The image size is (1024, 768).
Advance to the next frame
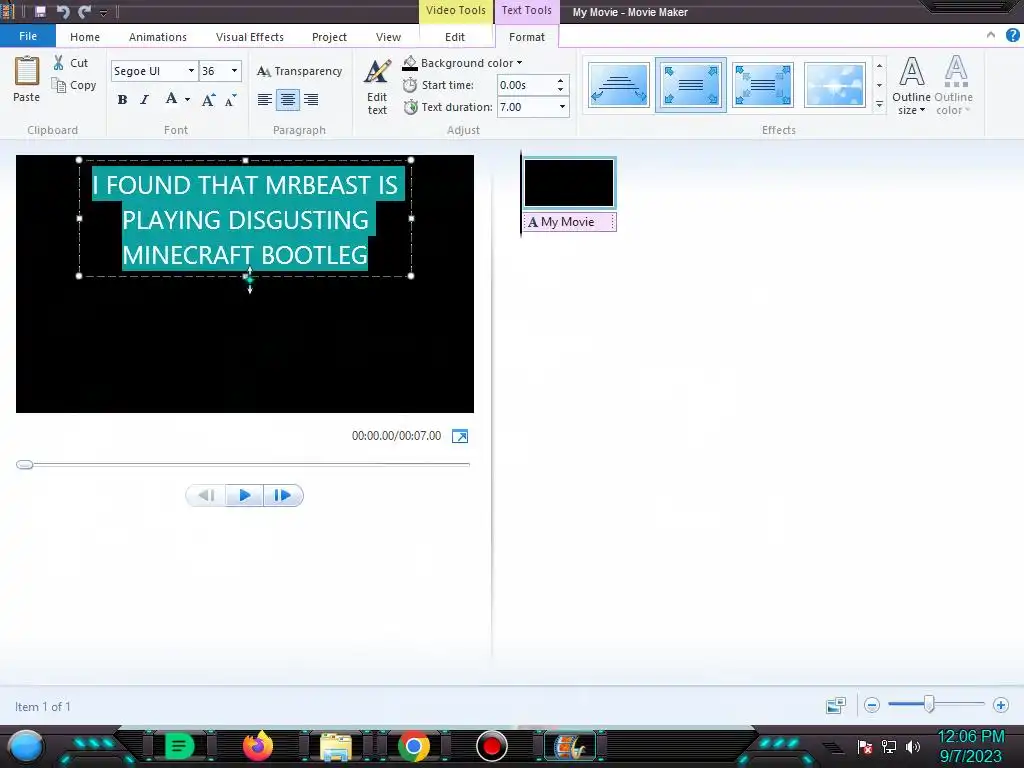pos(283,496)
